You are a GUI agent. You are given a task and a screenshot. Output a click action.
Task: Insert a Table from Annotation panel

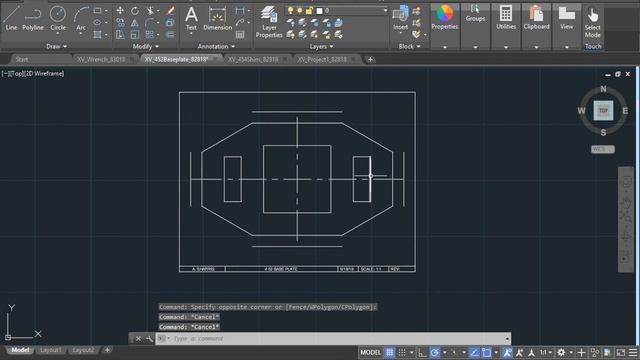(x=240, y=35)
